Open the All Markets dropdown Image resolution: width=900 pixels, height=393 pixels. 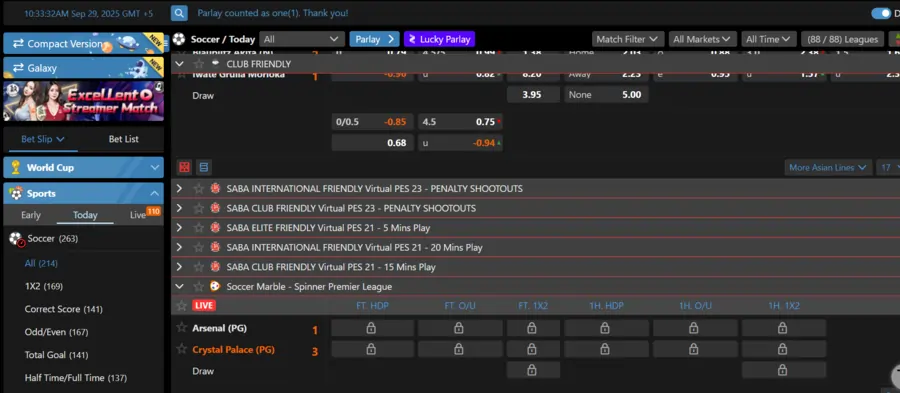(x=703, y=39)
